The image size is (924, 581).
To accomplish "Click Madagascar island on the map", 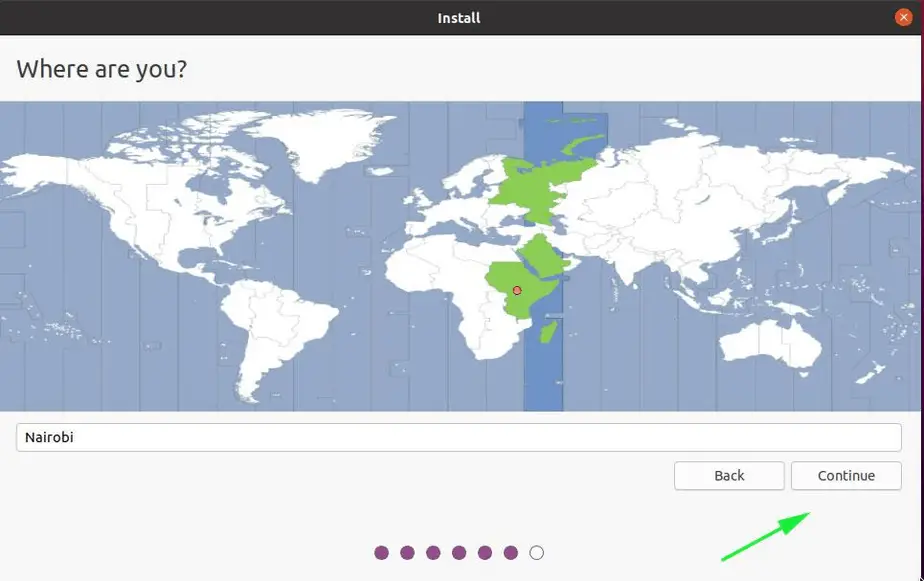I will point(549,331).
